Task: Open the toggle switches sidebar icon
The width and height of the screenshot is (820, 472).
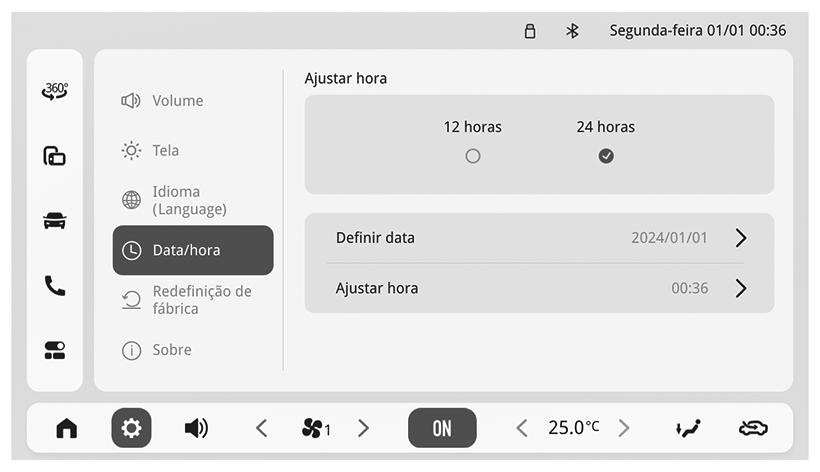Action: [54, 350]
